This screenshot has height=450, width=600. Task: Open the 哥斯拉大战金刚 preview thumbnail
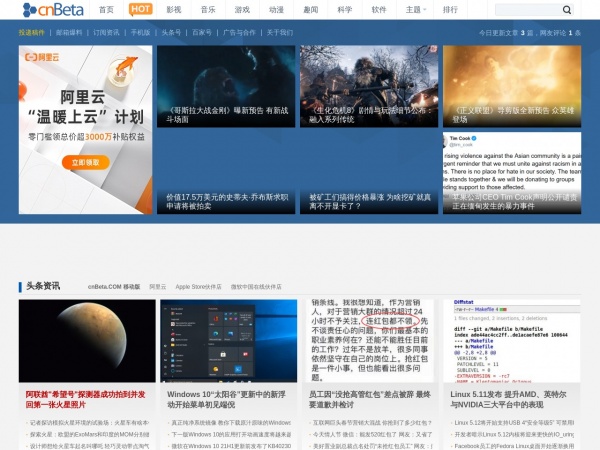coord(226,86)
